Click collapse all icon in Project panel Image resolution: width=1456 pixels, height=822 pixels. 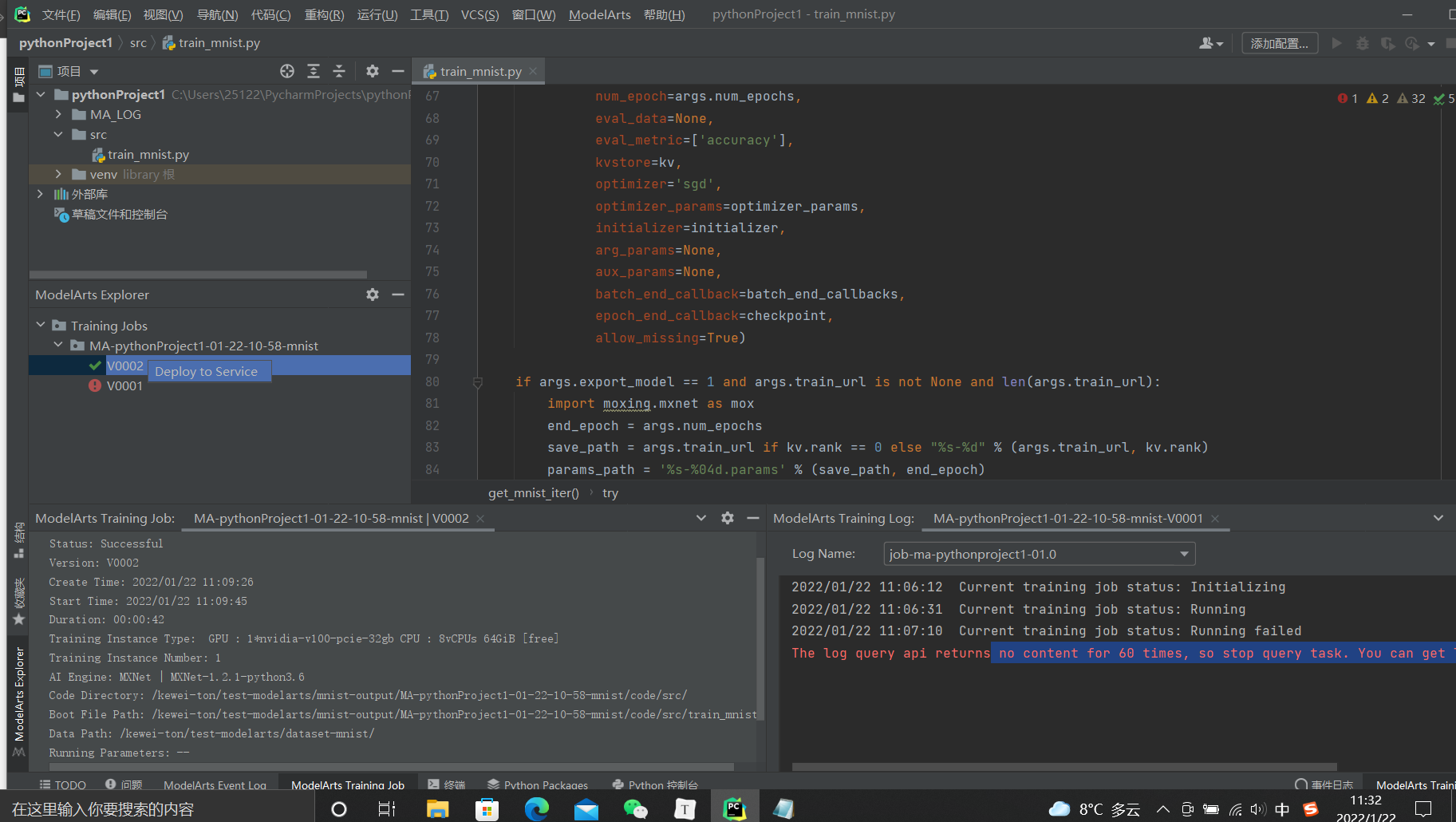click(x=339, y=71)
